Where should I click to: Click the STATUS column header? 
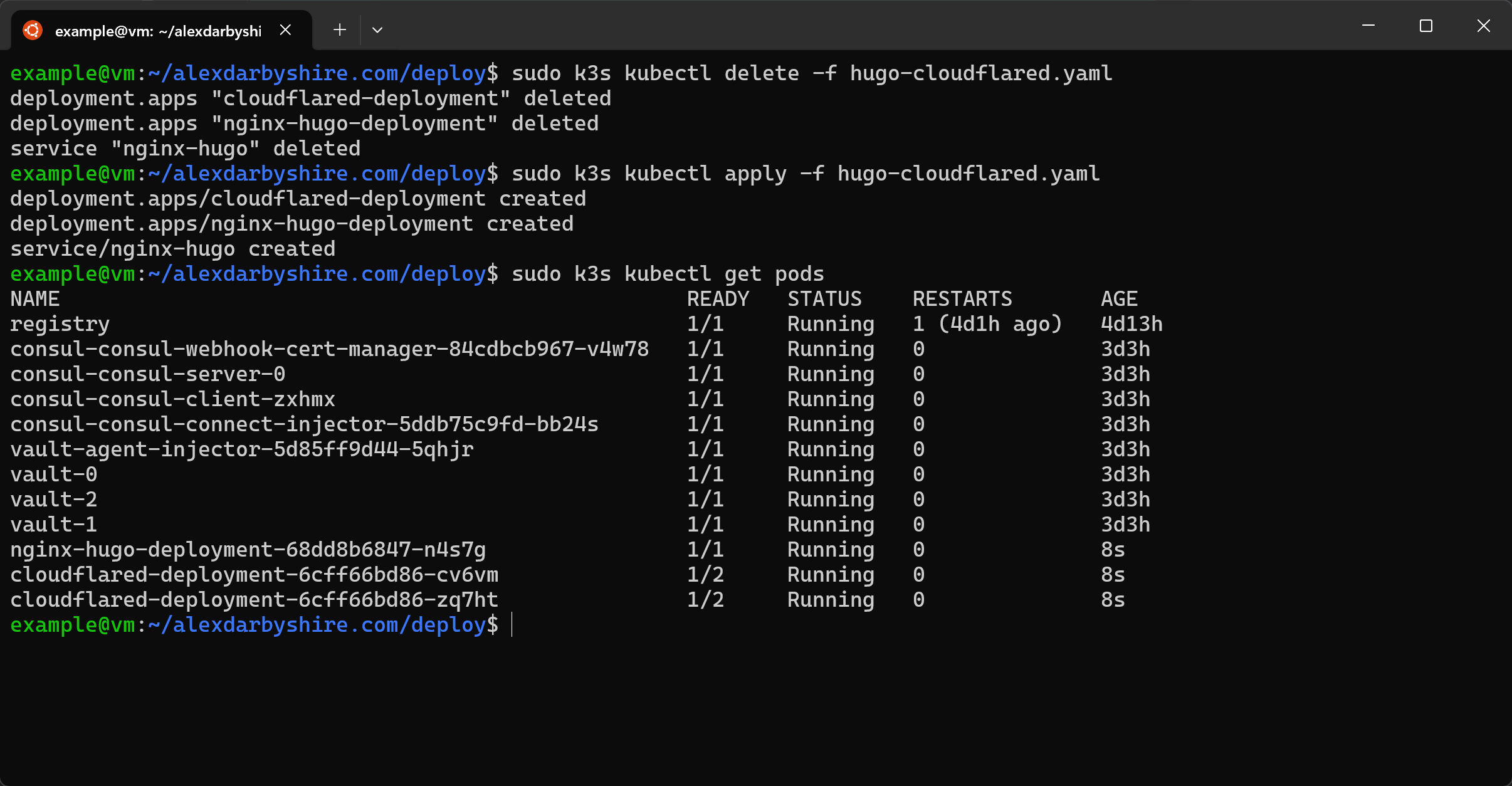[x=825, y=299]
